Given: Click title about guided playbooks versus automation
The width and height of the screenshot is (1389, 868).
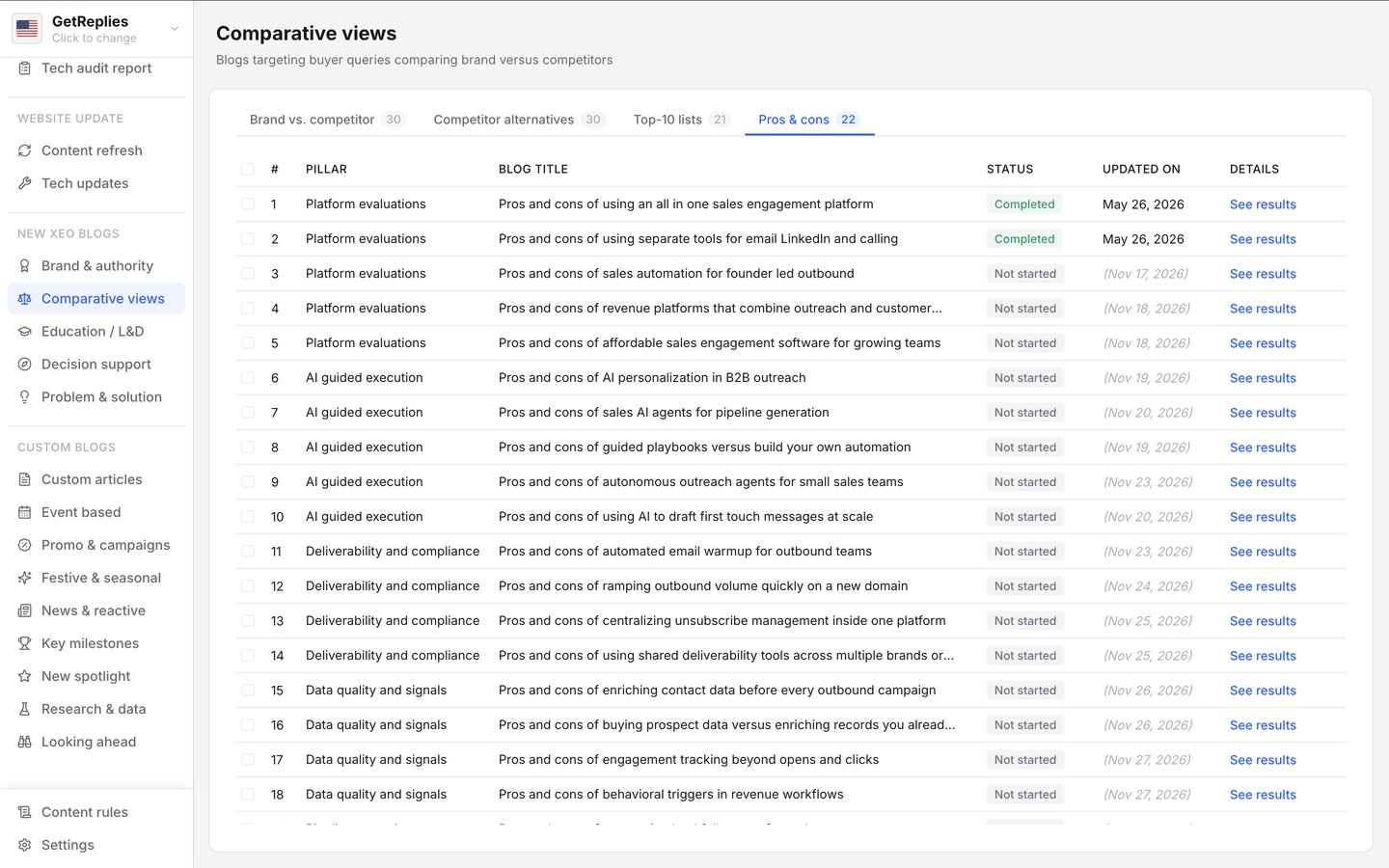Looking at the screenshot, I should (704, 448).
